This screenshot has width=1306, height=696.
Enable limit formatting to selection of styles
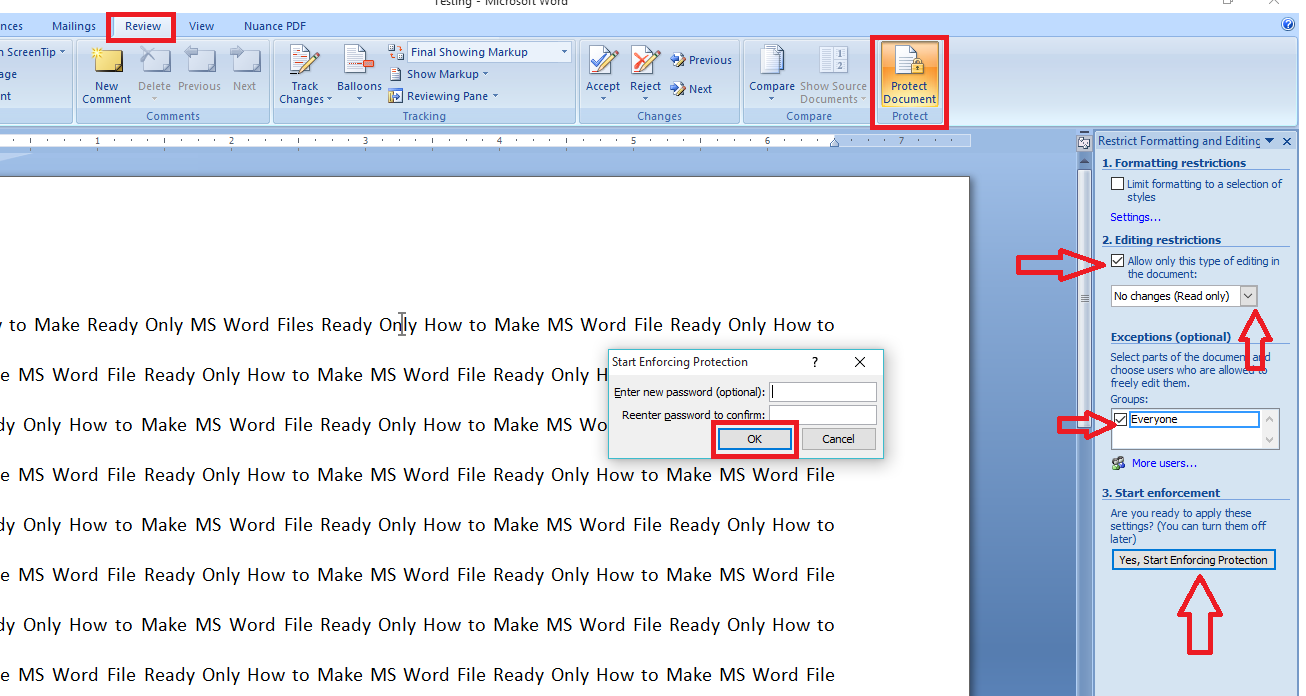coord(1118,183)
